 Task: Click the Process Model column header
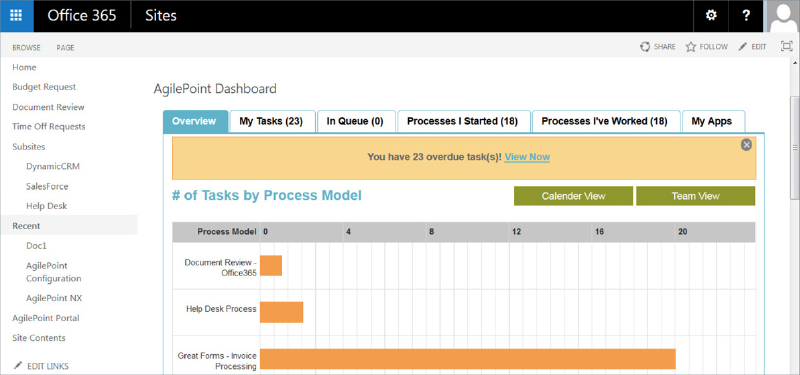(227, 232)
